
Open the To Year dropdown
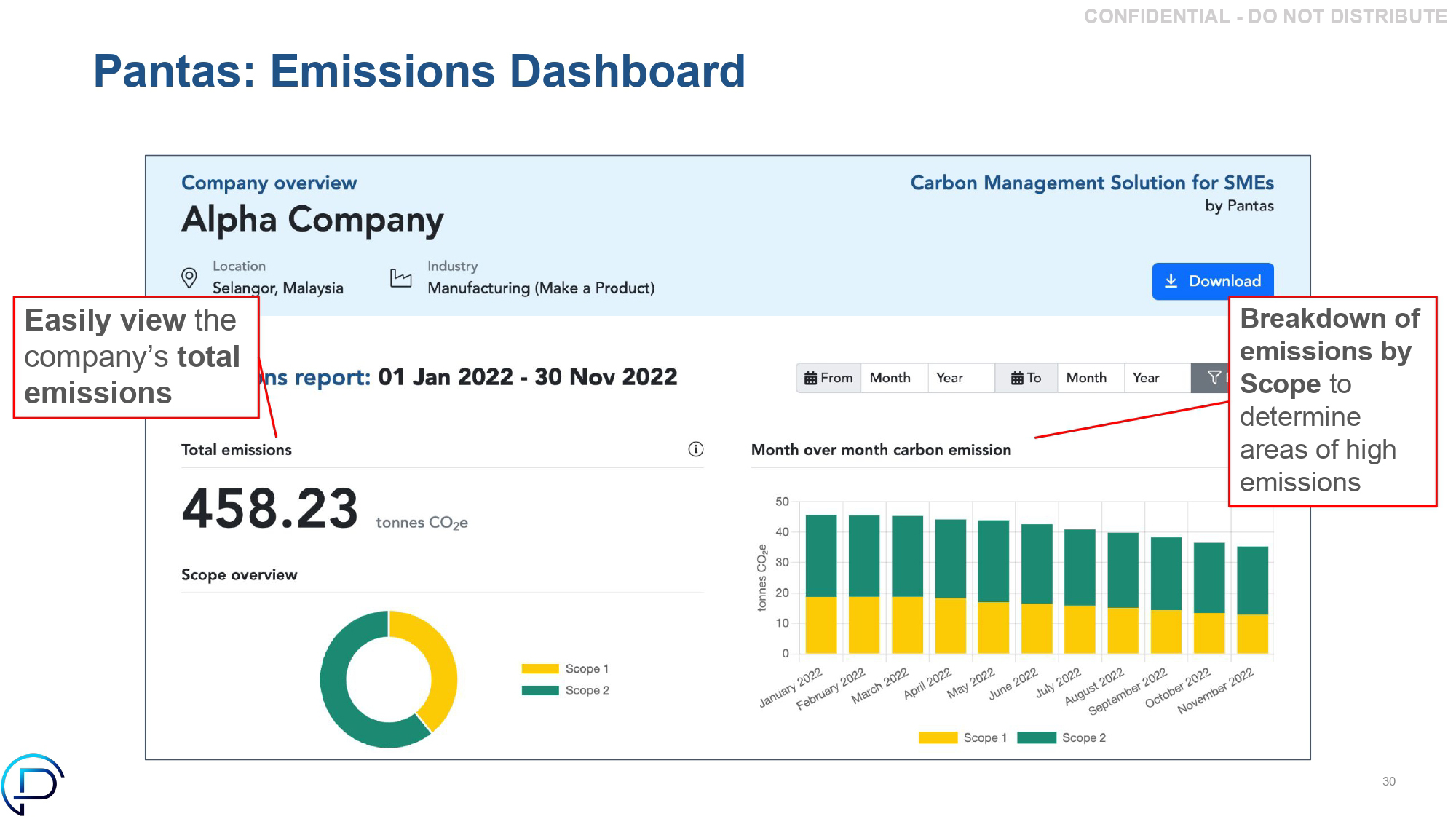tap(1158, 378)
